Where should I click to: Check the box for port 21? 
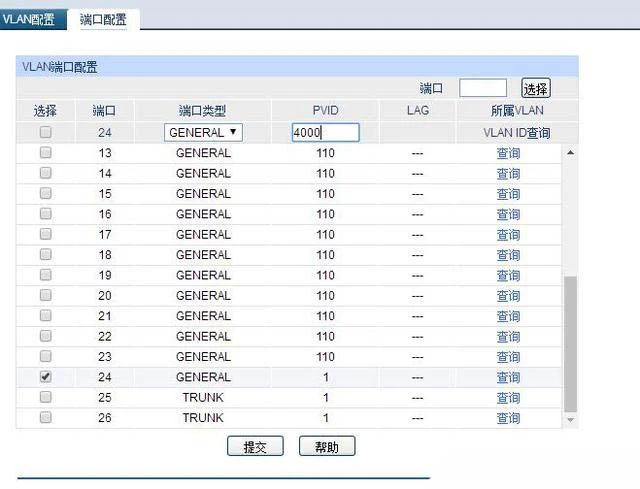coord(46,316)
